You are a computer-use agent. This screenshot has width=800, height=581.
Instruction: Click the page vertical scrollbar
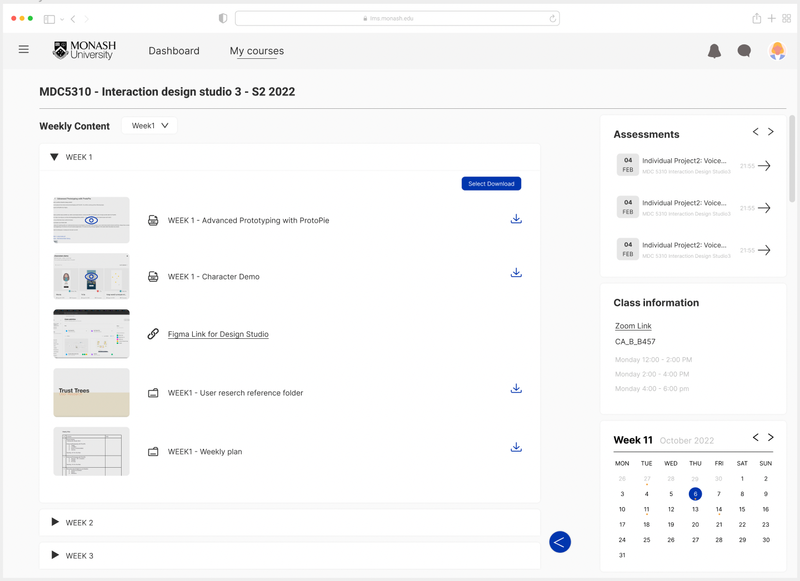[x=792, y=159]
